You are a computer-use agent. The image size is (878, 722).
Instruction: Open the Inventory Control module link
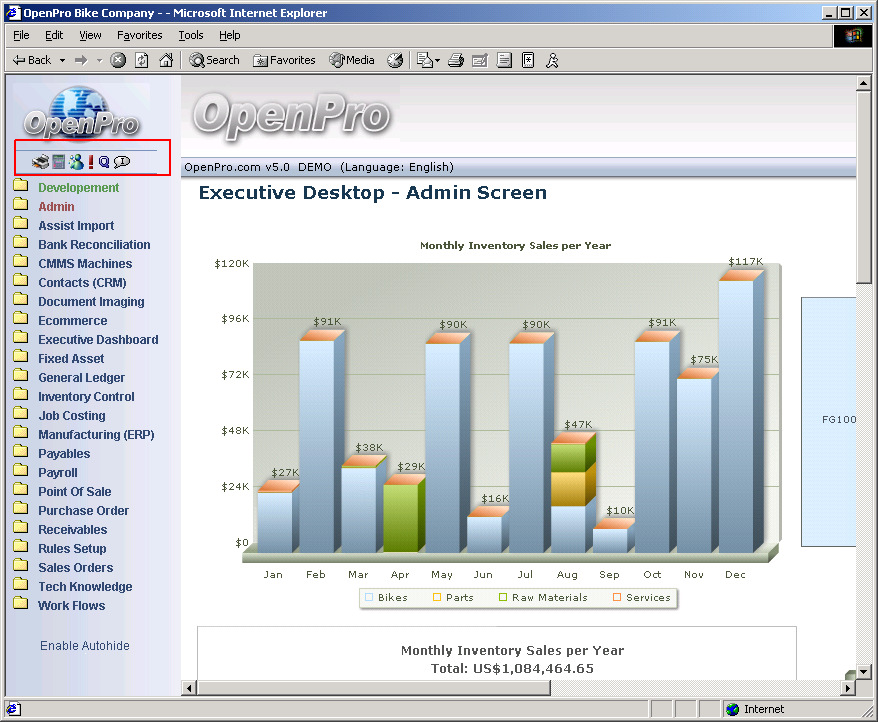86,397
